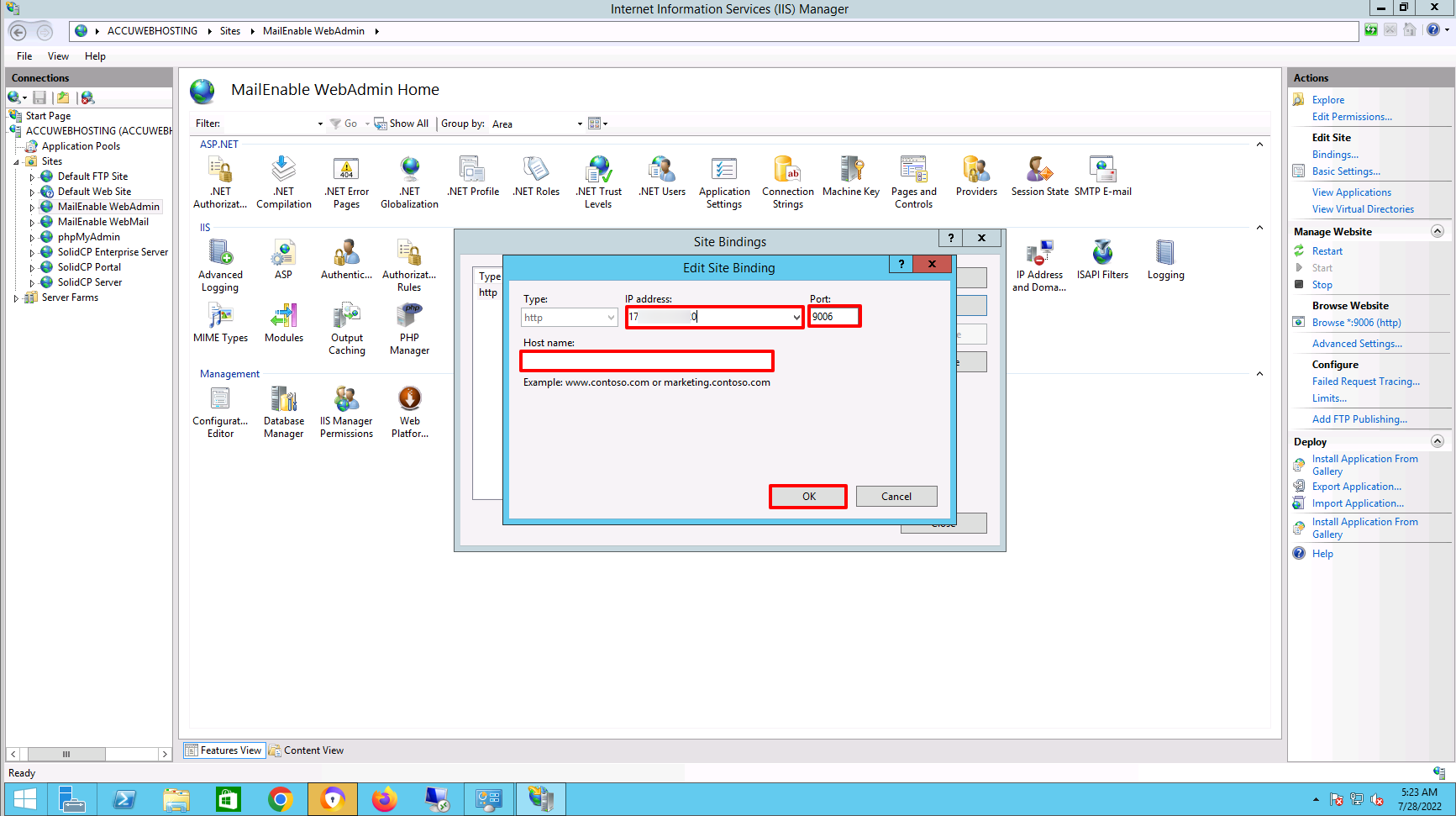
Task: Open IP Address and Domain Restrictions
Action: tap(1039, 266)
